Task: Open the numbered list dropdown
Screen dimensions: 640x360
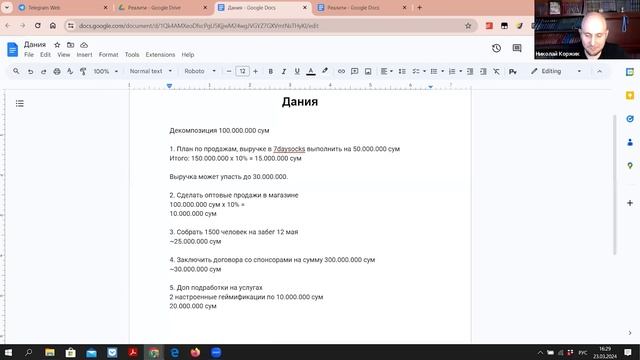Action: click(455, 71)
